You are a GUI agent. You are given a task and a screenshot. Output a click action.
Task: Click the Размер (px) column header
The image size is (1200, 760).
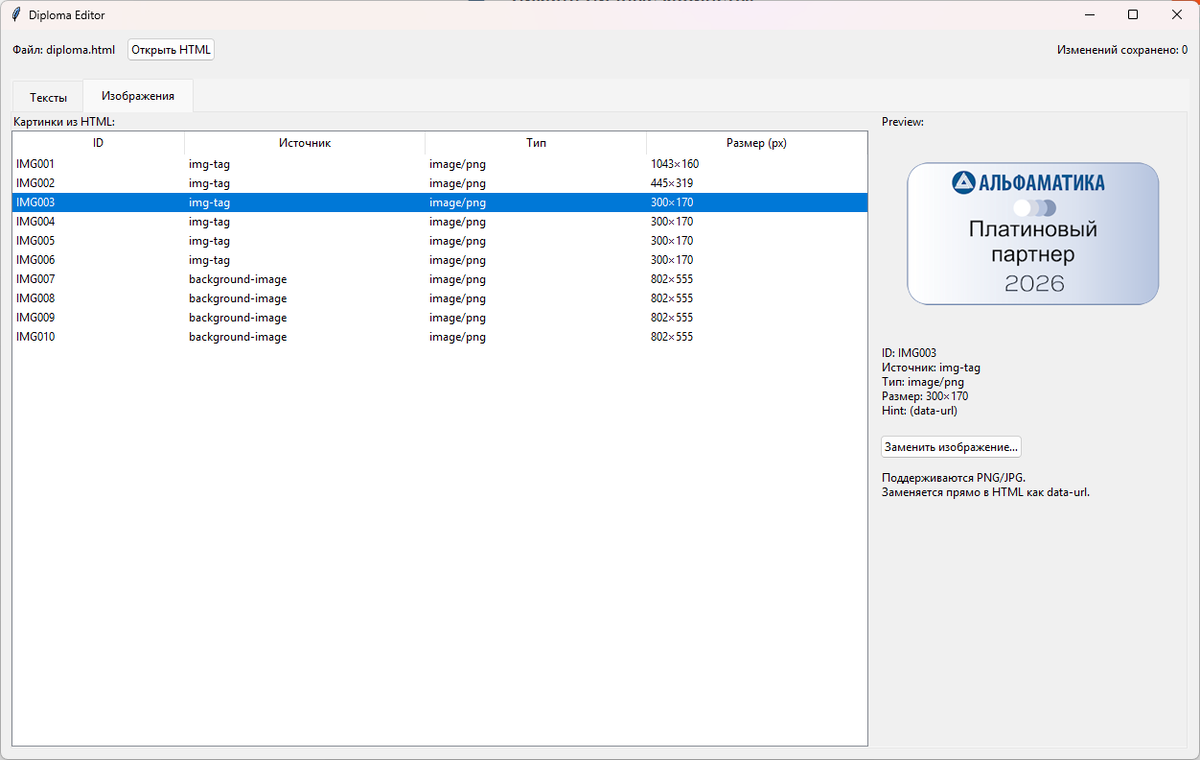756,143
